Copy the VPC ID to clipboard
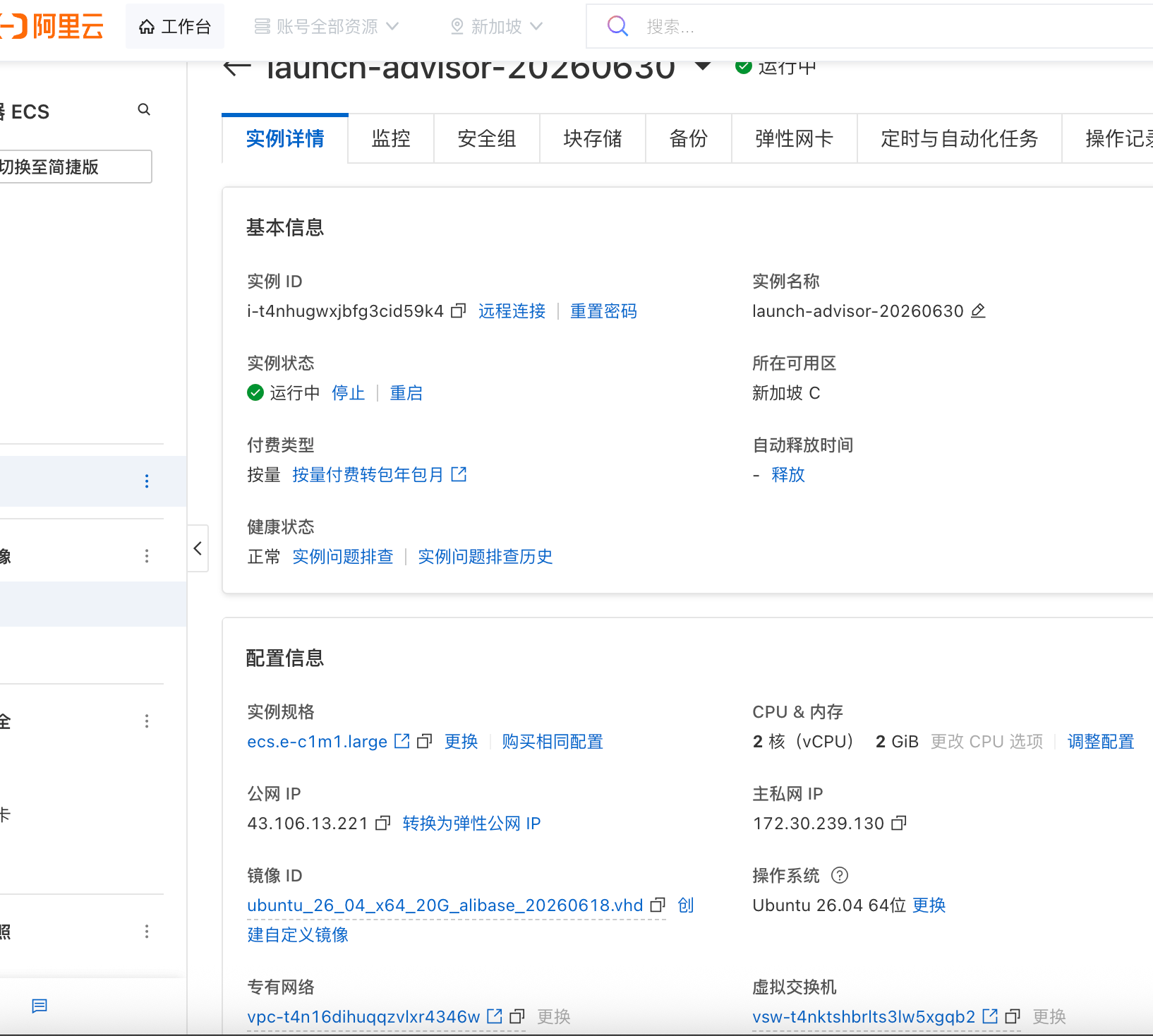Image resolution: width=1153 pixels, height=1036 pixels. coord(517,1016)
